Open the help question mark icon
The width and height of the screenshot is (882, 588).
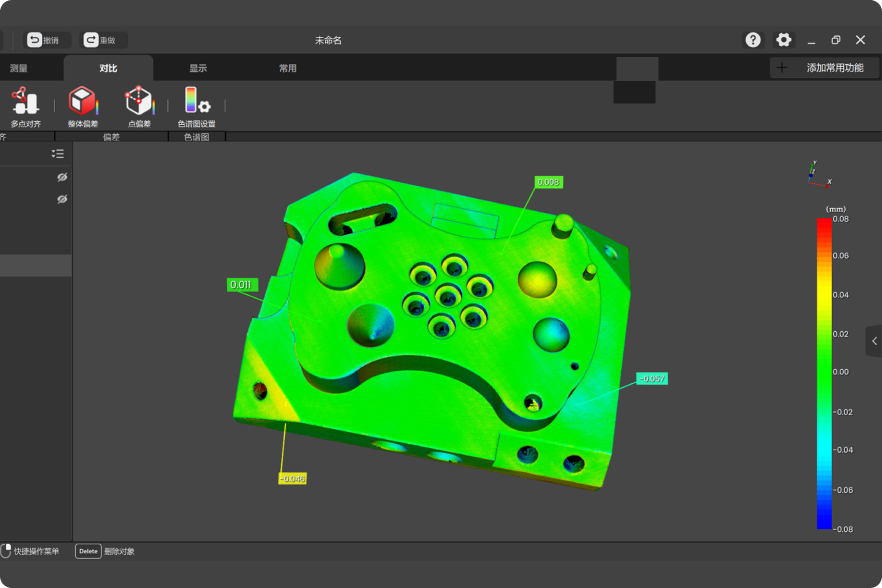coord(753,40)
